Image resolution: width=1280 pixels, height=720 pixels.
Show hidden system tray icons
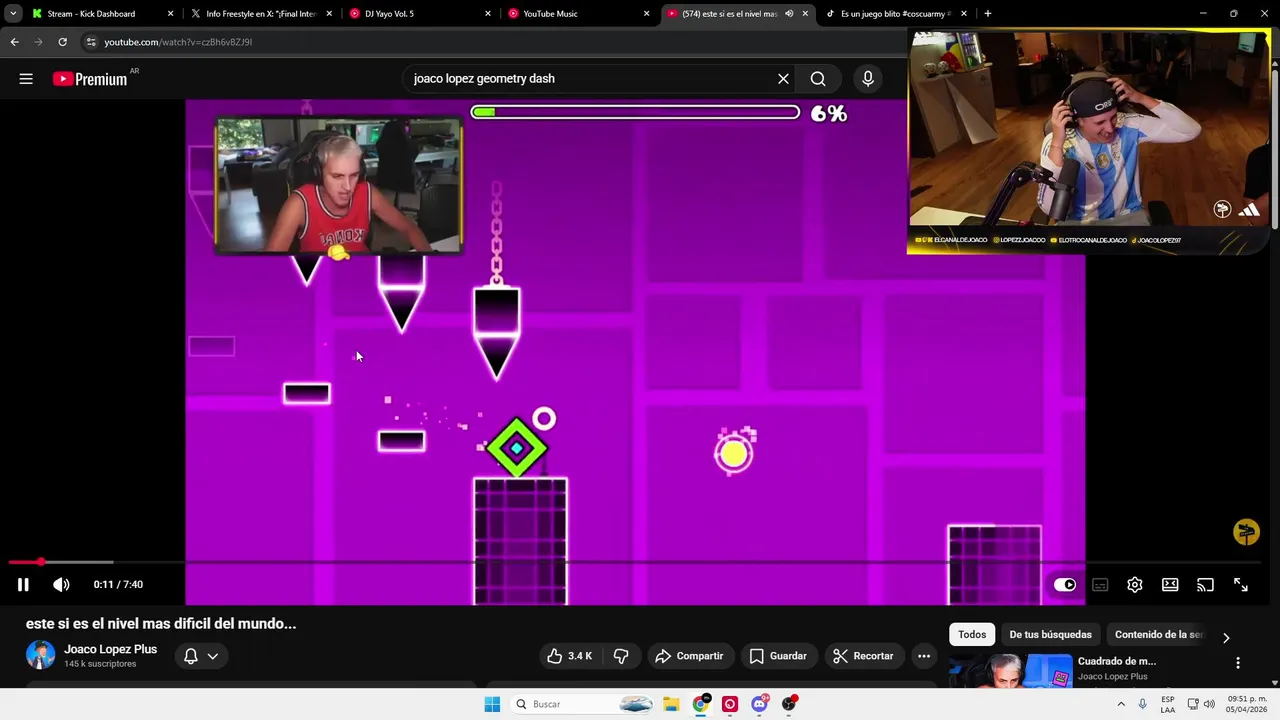[x=1121, y=704]
